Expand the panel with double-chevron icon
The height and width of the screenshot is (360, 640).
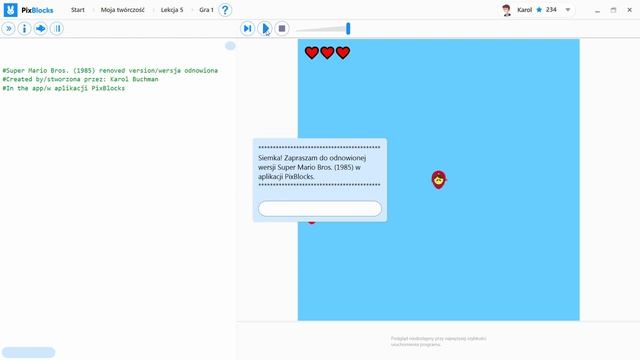[x=9, y=29]
